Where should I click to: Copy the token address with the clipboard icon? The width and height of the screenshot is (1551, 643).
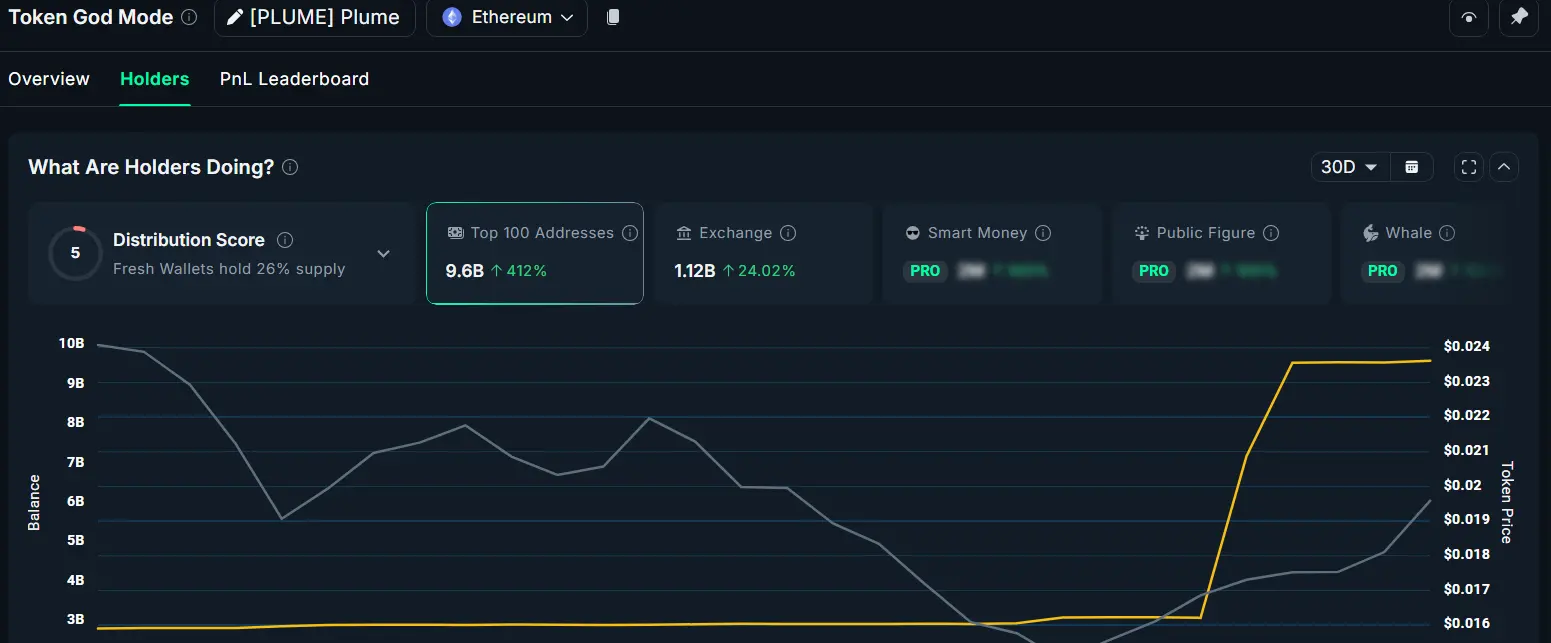click(613, 17)
